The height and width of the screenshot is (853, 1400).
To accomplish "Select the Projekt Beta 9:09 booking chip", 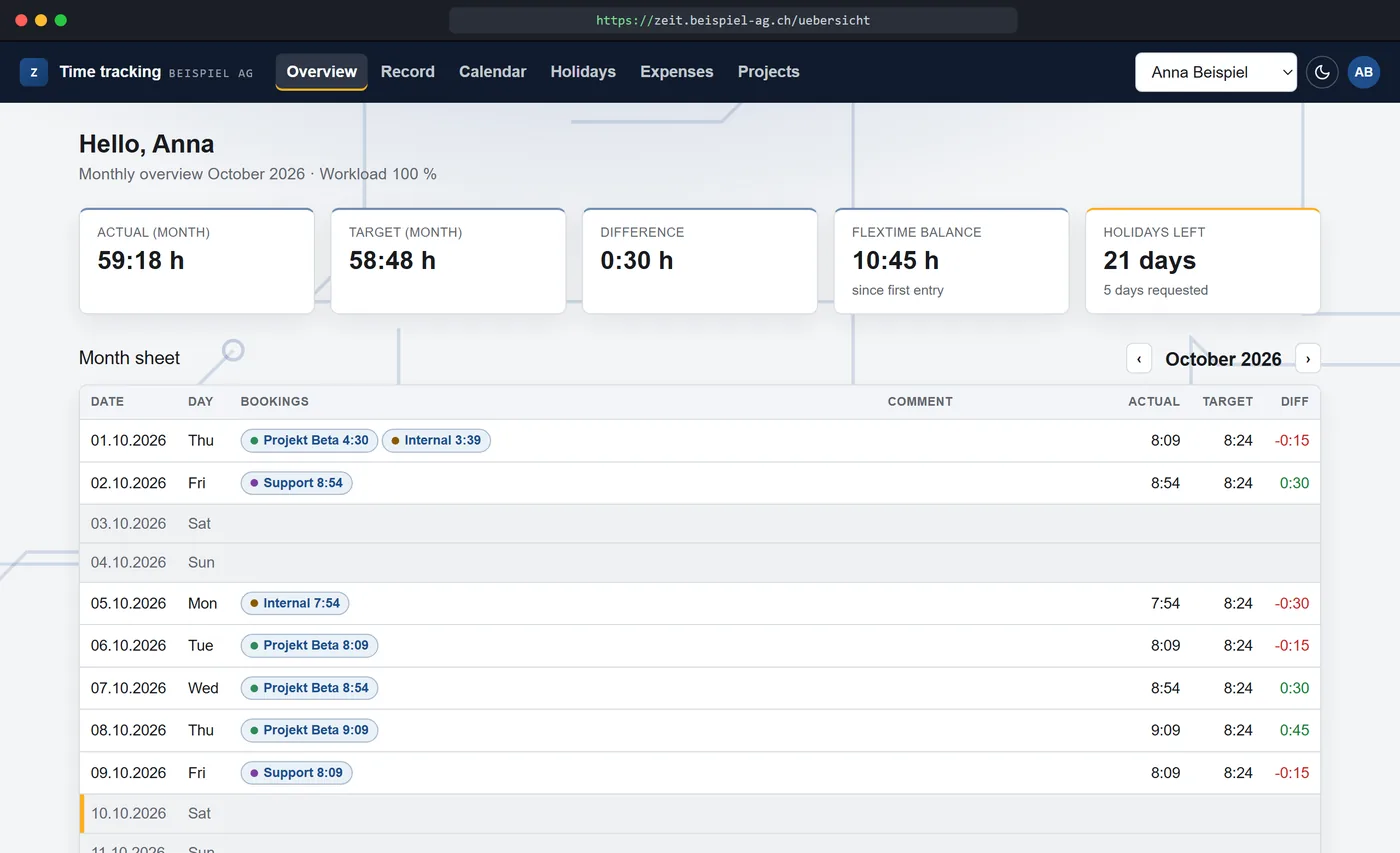I will [x=309, y=730].
